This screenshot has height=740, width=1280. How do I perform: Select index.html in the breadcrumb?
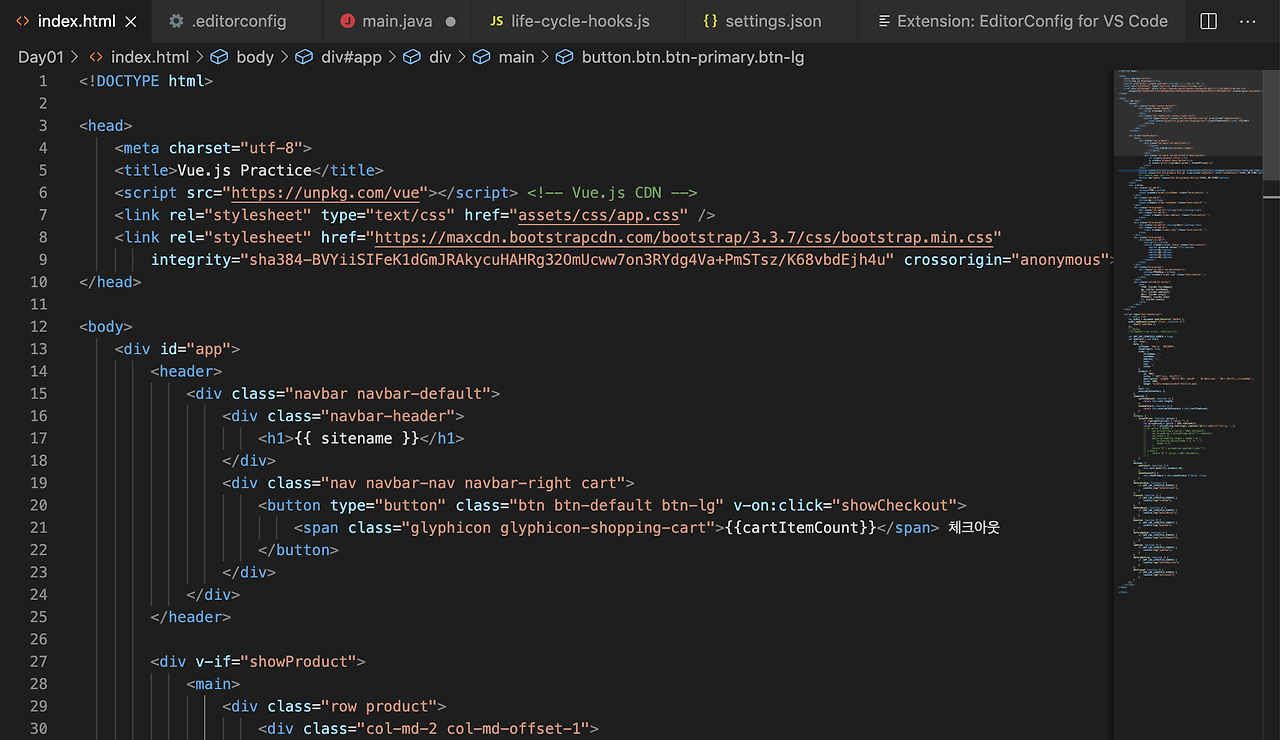(149, 57)
